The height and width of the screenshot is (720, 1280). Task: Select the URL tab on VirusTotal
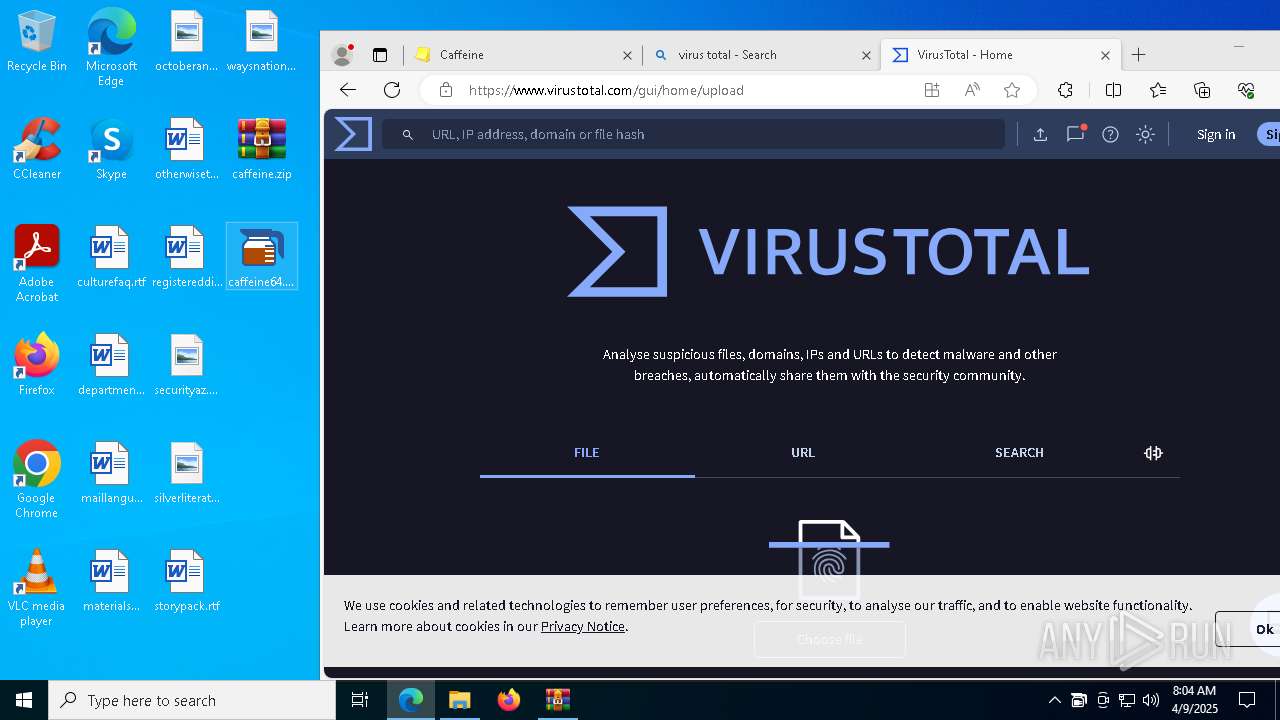[803, 453]
